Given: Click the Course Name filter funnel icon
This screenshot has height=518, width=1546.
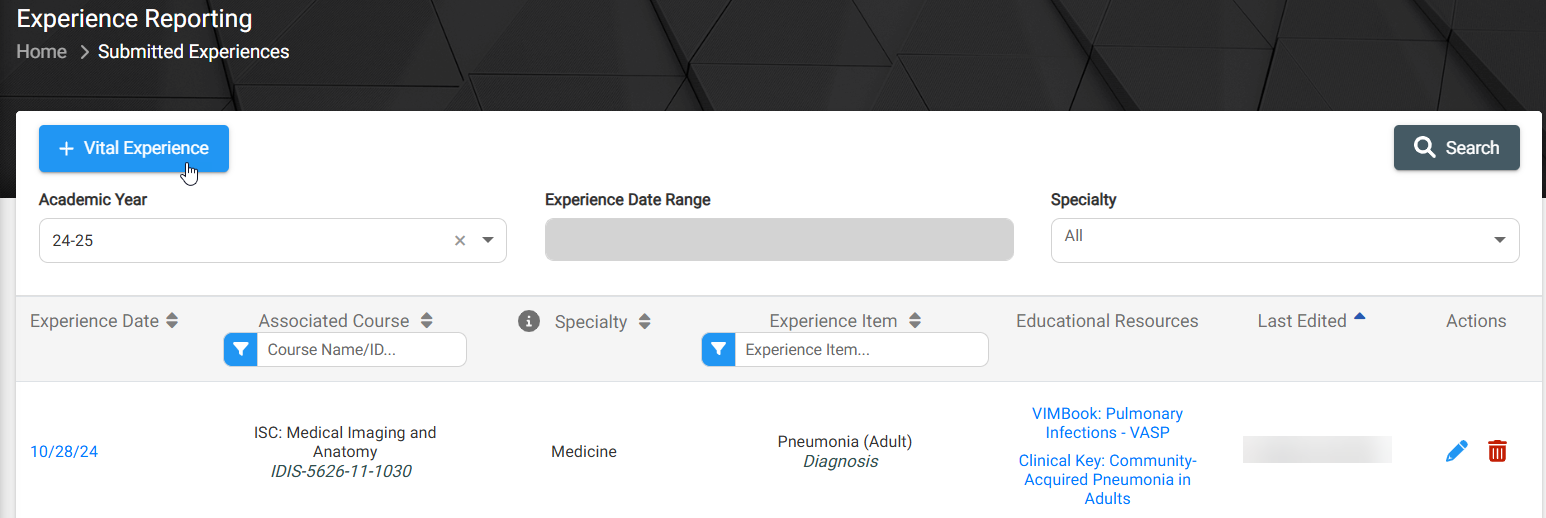Looking at the screenshot, I should (241, 350).
